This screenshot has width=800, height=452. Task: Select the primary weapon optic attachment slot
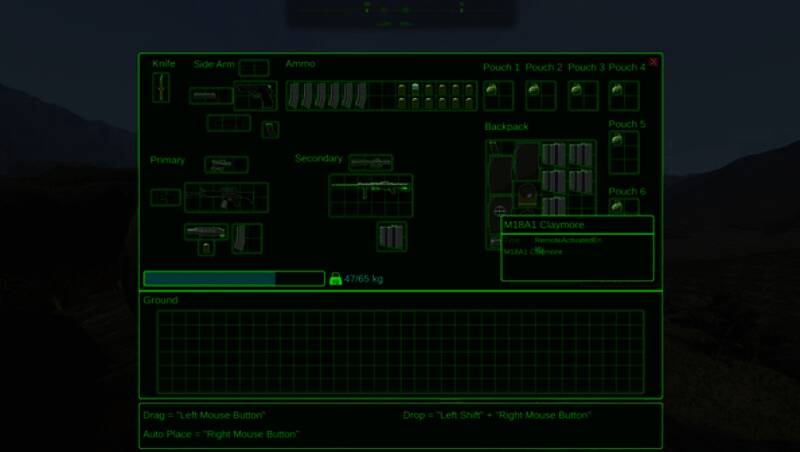coord(226,165)
